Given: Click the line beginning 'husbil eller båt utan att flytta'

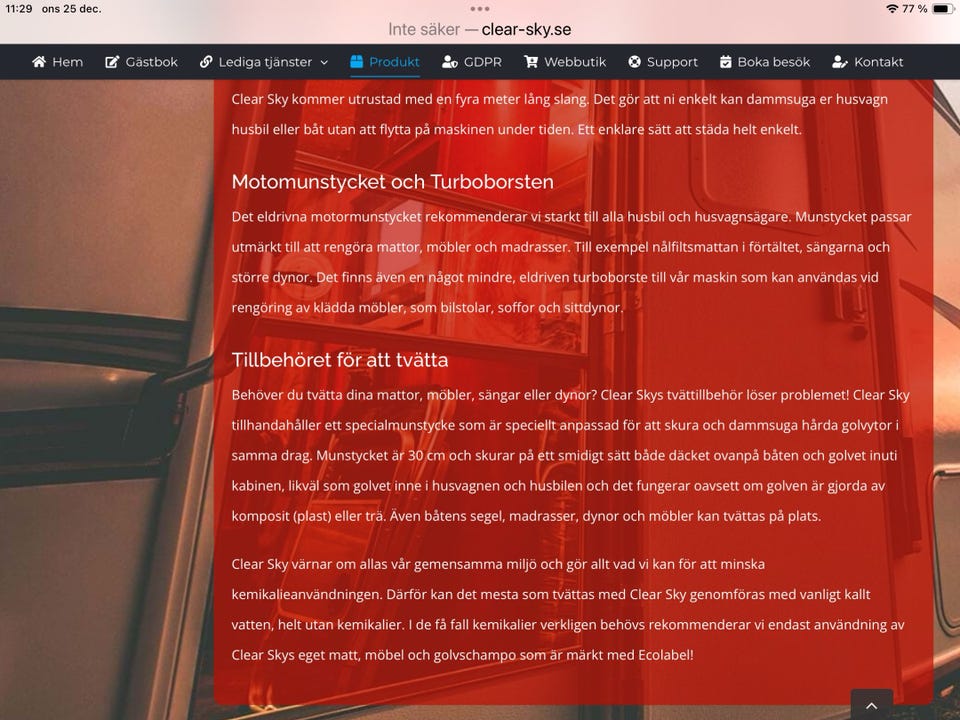Looking at the screenshot, I should [x=517, y=130].
